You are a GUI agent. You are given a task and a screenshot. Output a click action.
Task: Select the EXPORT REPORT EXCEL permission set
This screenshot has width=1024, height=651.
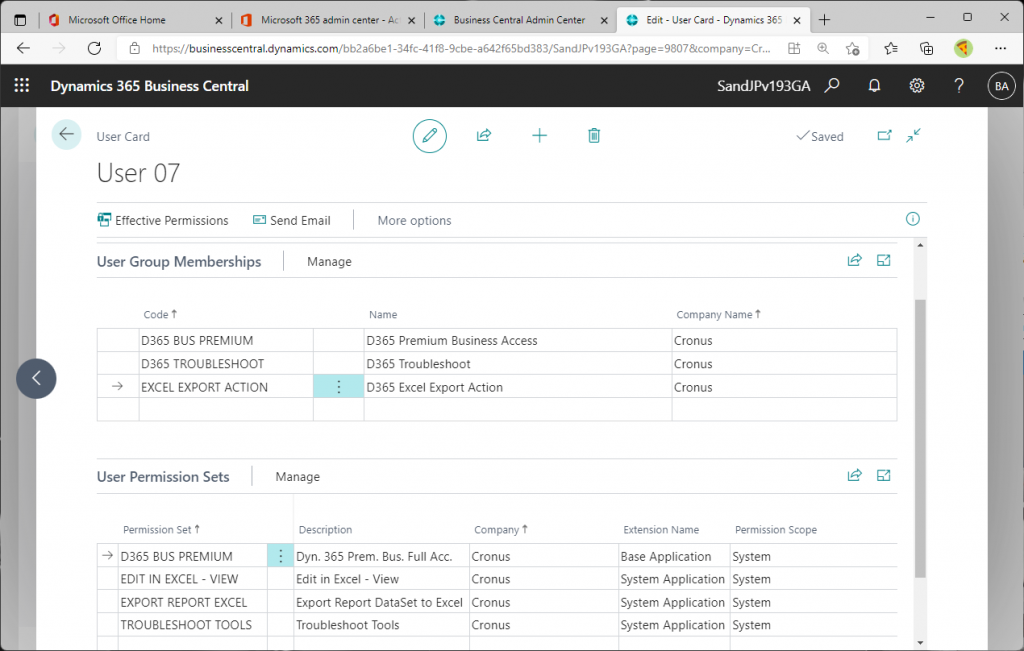[x=193, y=603]
